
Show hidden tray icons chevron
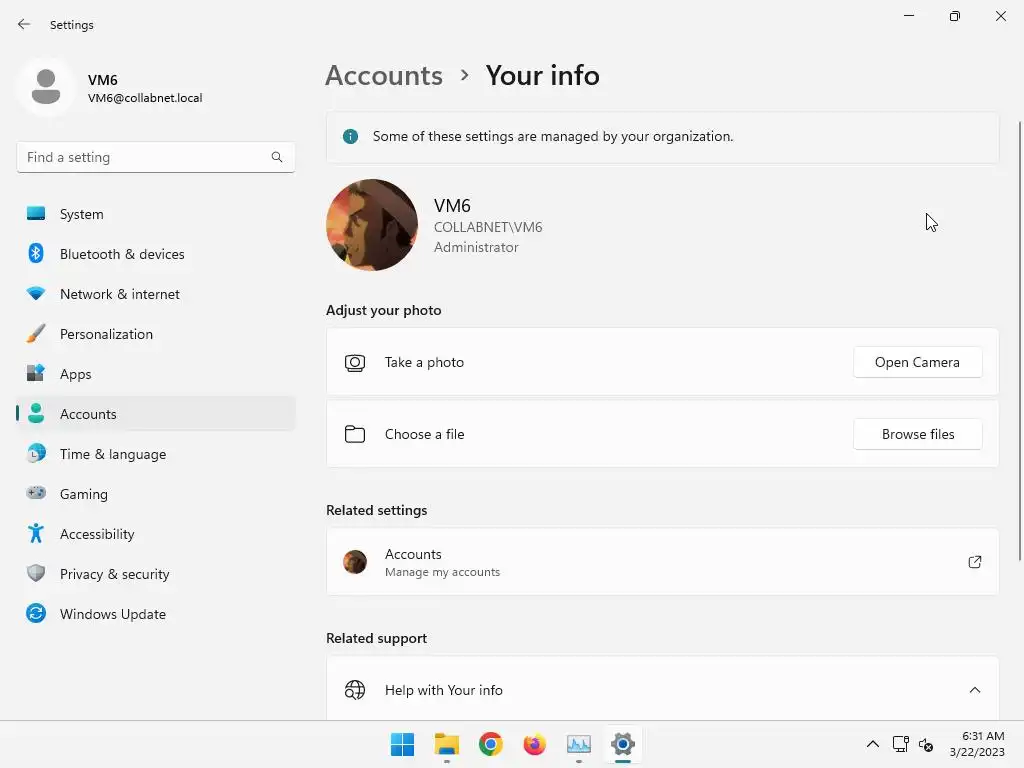[872, 744]
